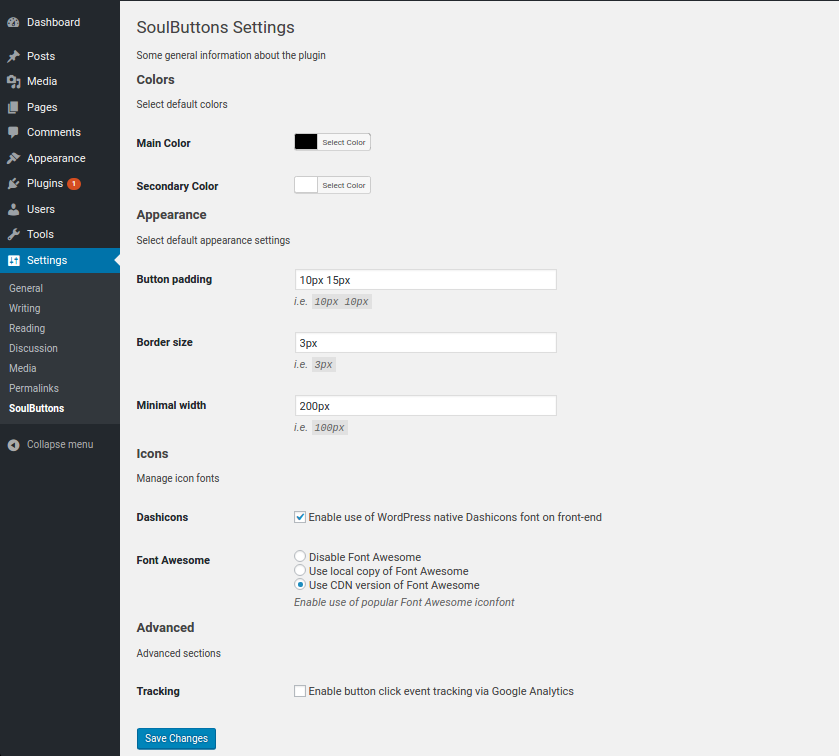Click the Save Changes button
Screen dimensions: 839x756
point(176,738)
